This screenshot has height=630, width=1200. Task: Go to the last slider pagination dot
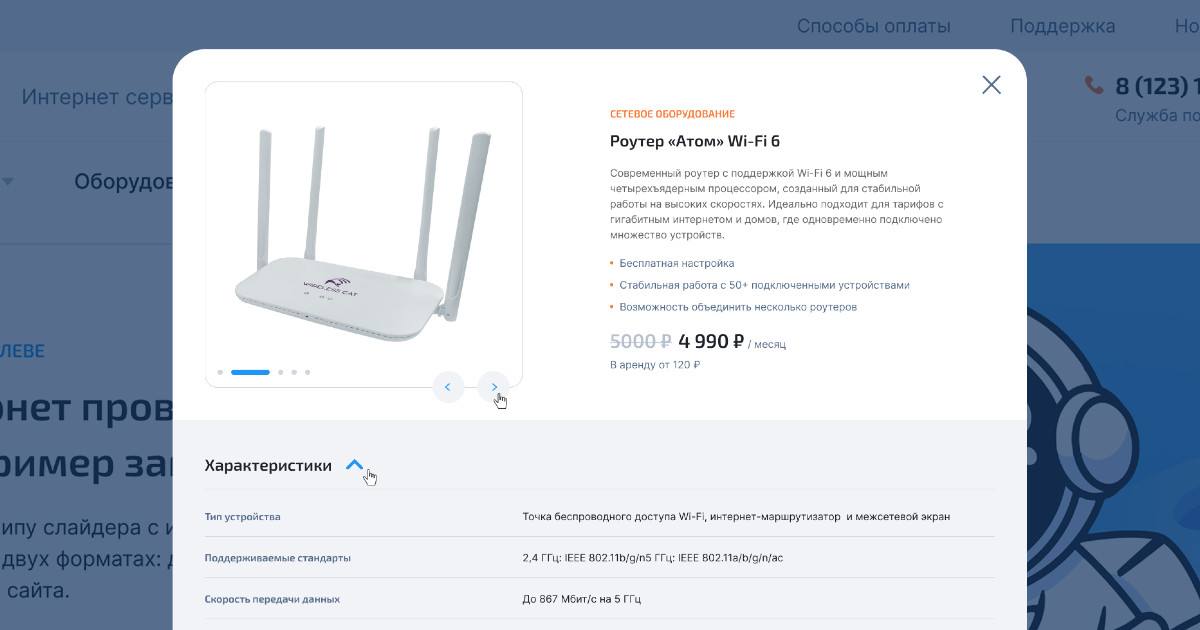(307, 372)
